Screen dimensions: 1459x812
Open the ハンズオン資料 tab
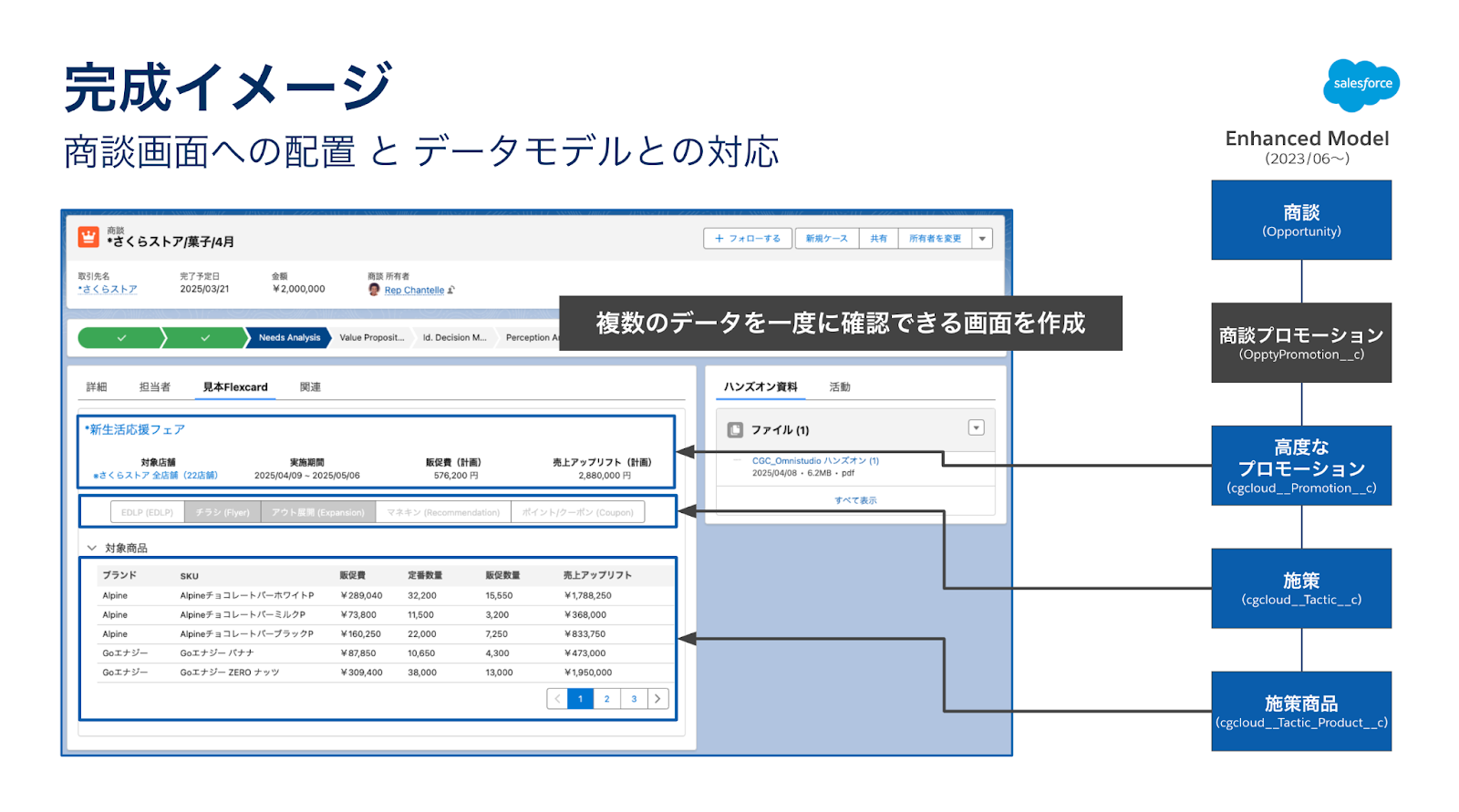[761, 387]
